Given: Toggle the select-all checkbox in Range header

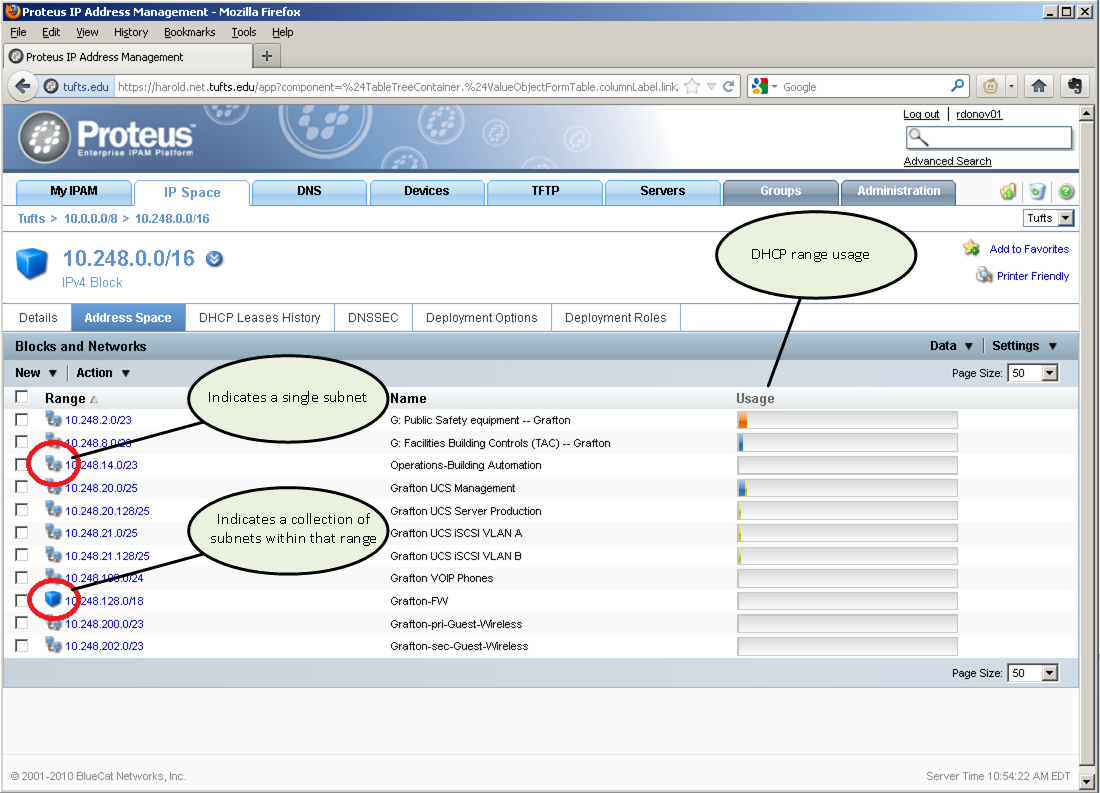Looking at the screenshot, I should pos(22,397).
